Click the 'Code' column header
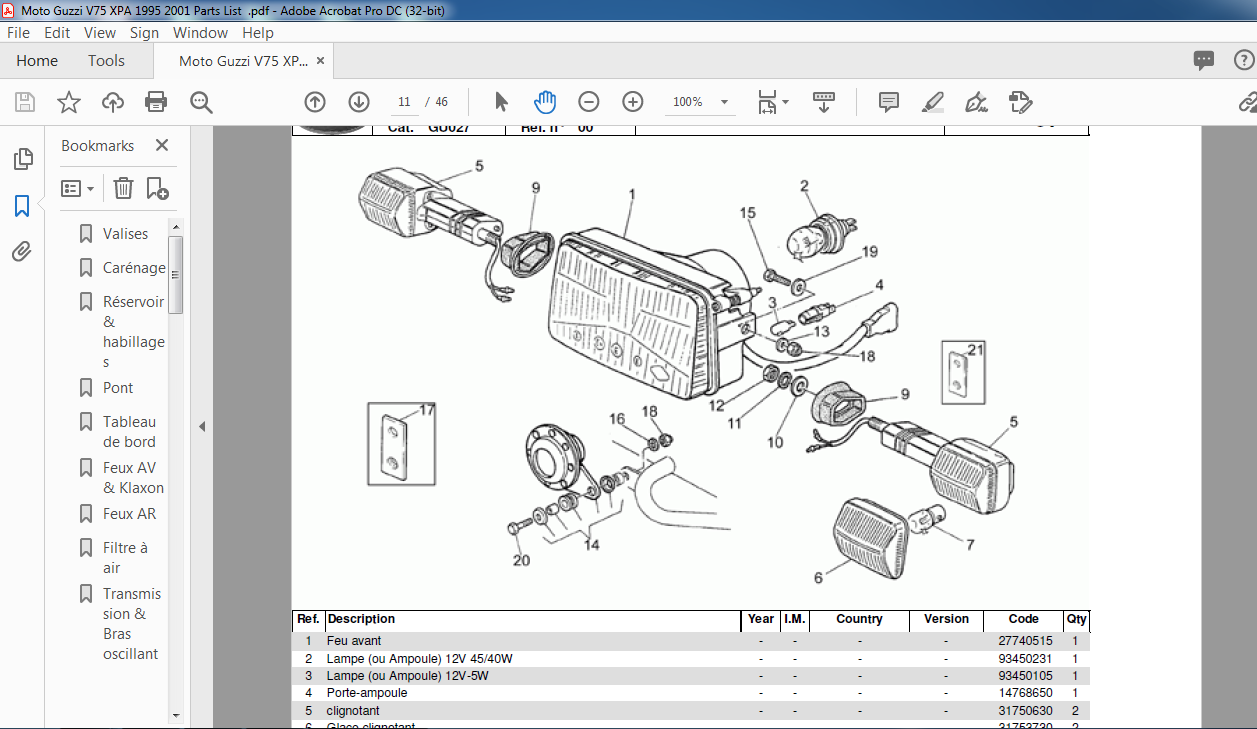The image size is (1257, 729). [1024, 620]
